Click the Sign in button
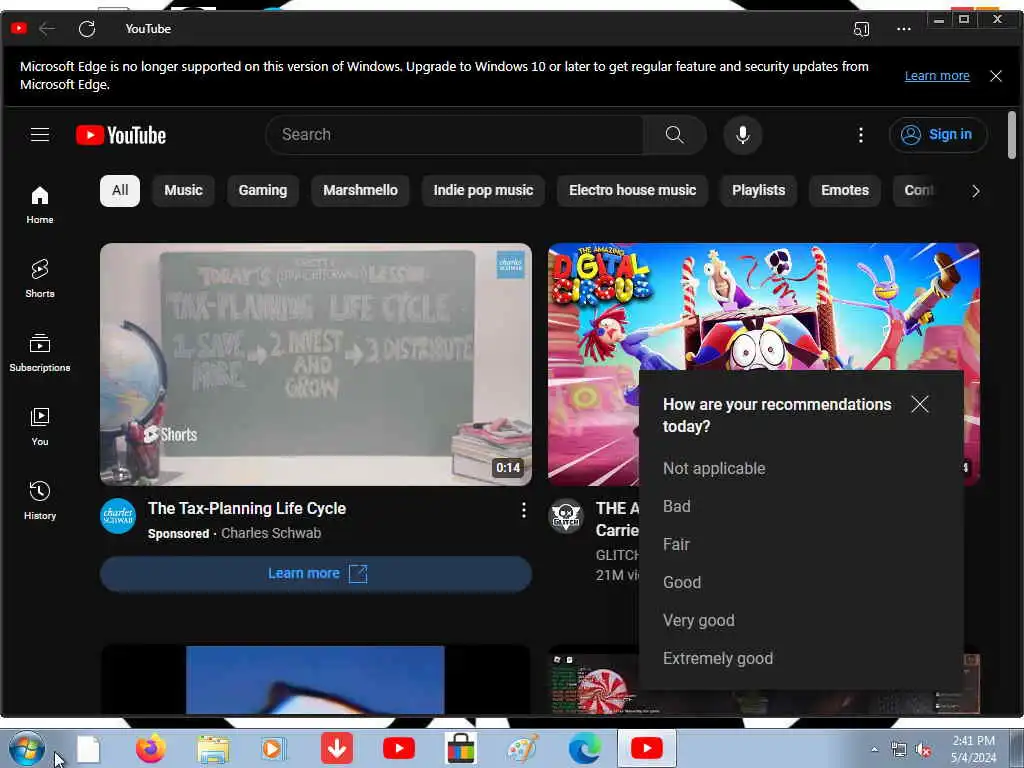The width and height of the screenshot is (1024, 768). (938, 135)
